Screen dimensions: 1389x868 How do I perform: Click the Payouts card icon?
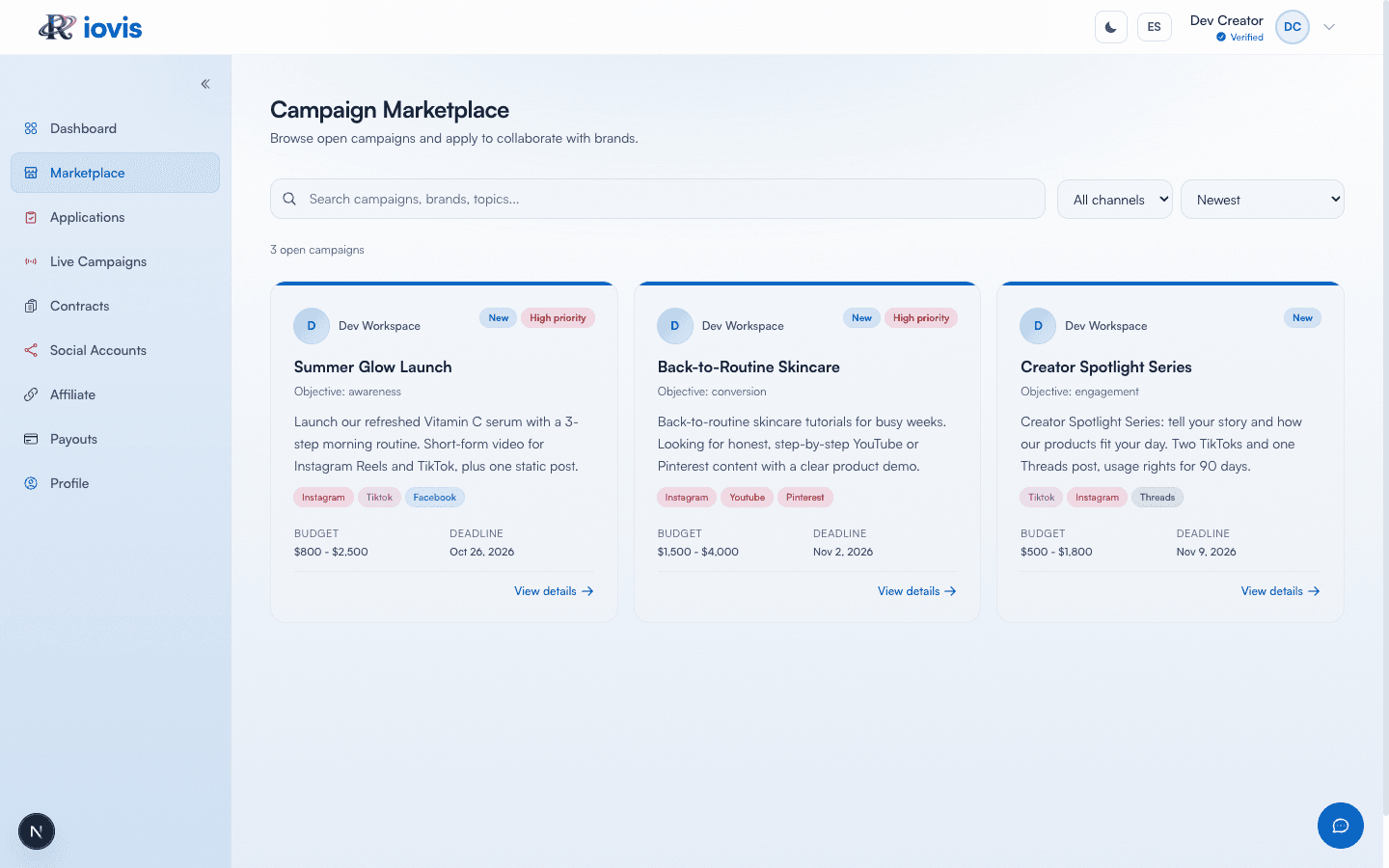31,439
